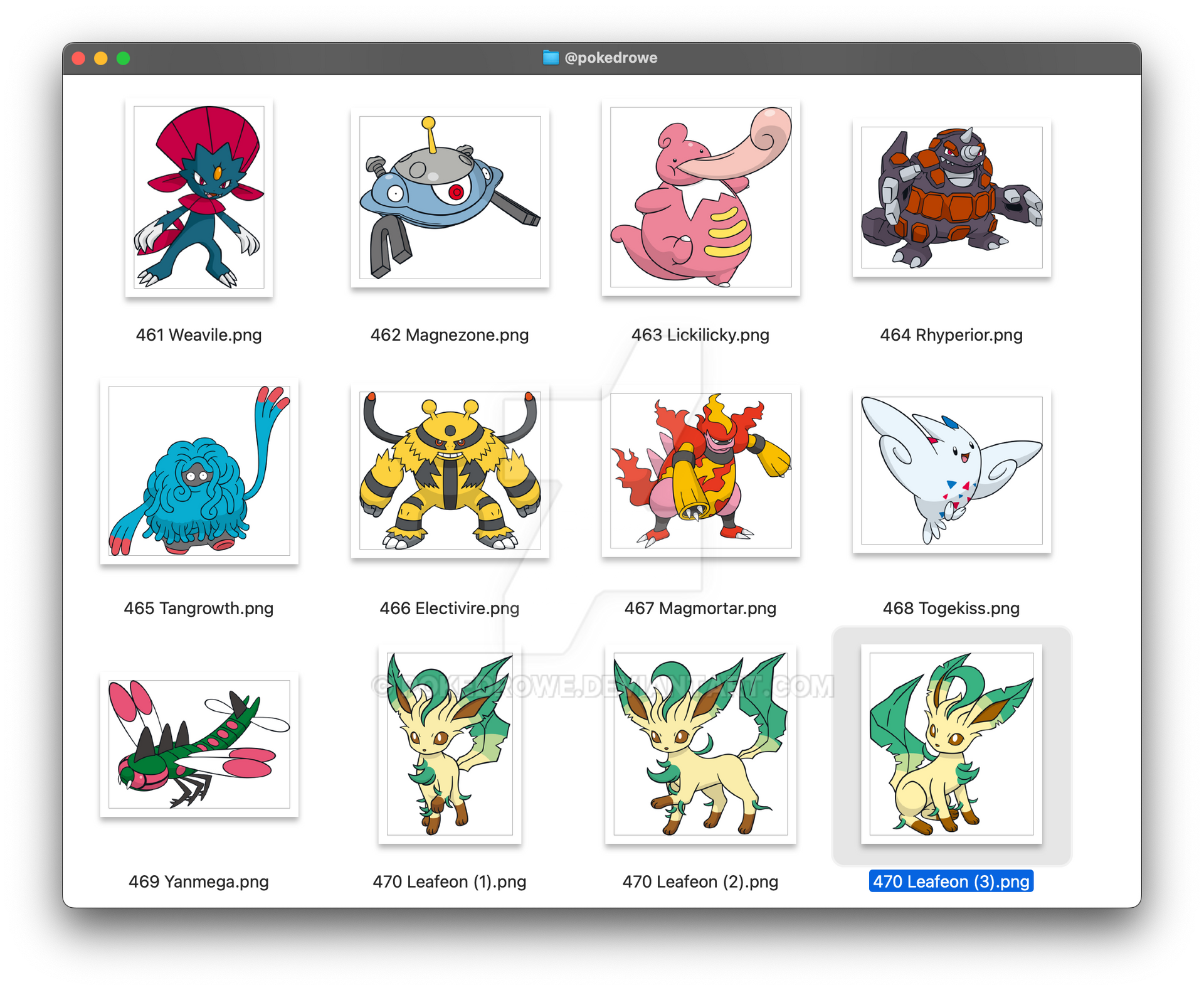This screenshot has height=990, width=1204.
Task: Minimize the window with the yellow button
Action: [x=101, y=58]
